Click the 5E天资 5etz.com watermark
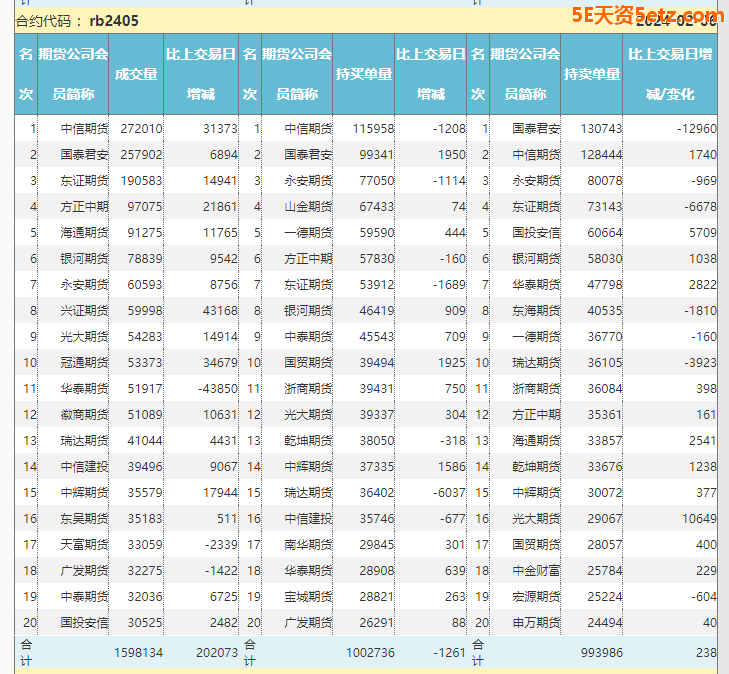Viewport: 729px width, 674px height. (645, 16)
